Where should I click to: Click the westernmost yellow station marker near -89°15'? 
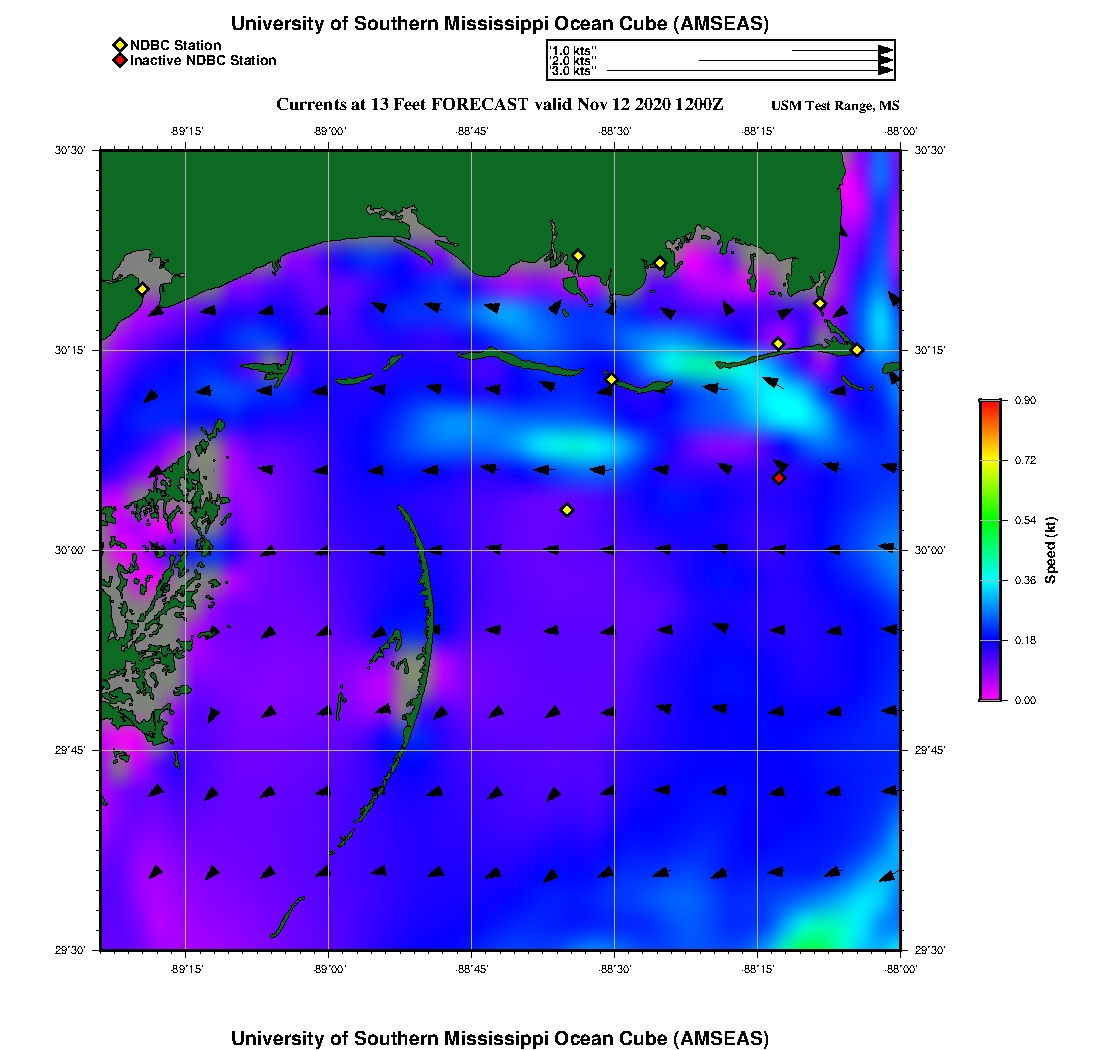pos(142,289)
